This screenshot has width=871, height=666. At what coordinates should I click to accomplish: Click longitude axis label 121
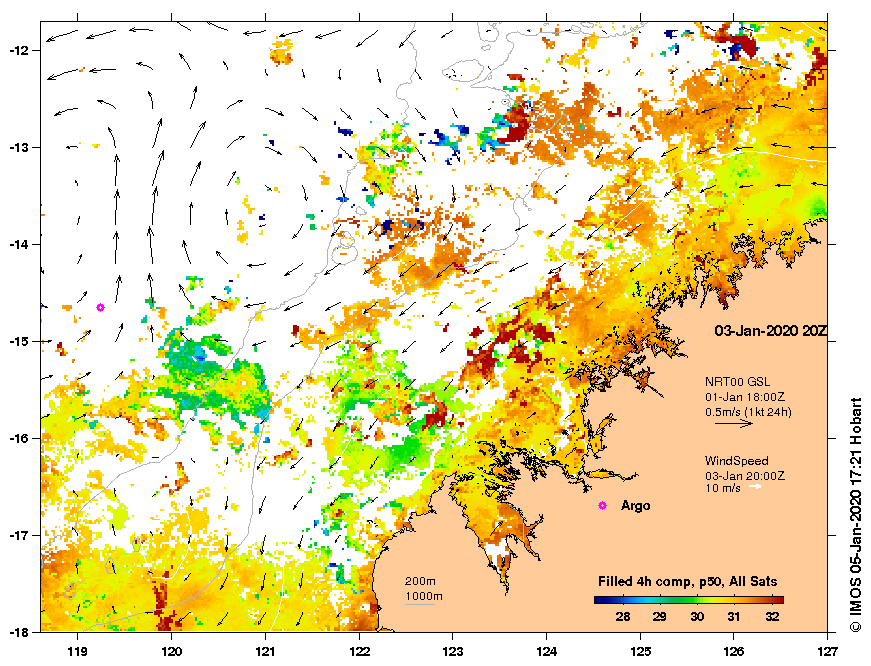coord(265,651)
